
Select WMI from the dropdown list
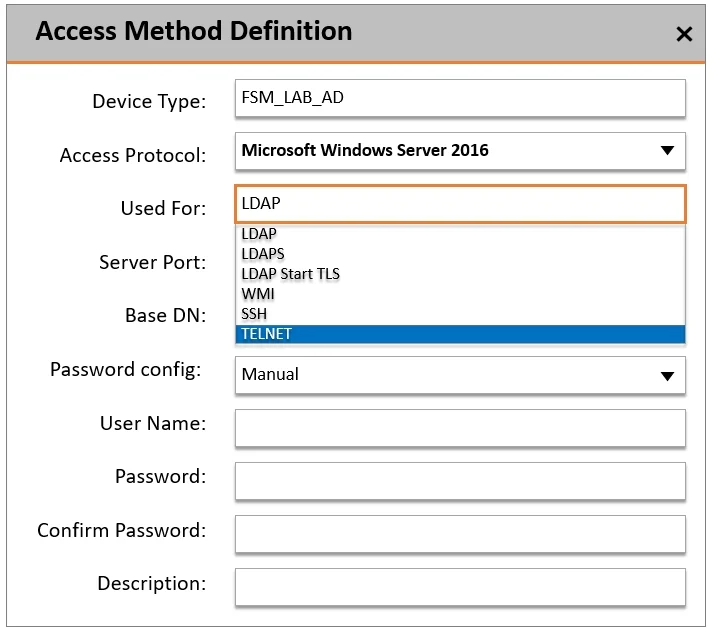[x=460, y=294]
